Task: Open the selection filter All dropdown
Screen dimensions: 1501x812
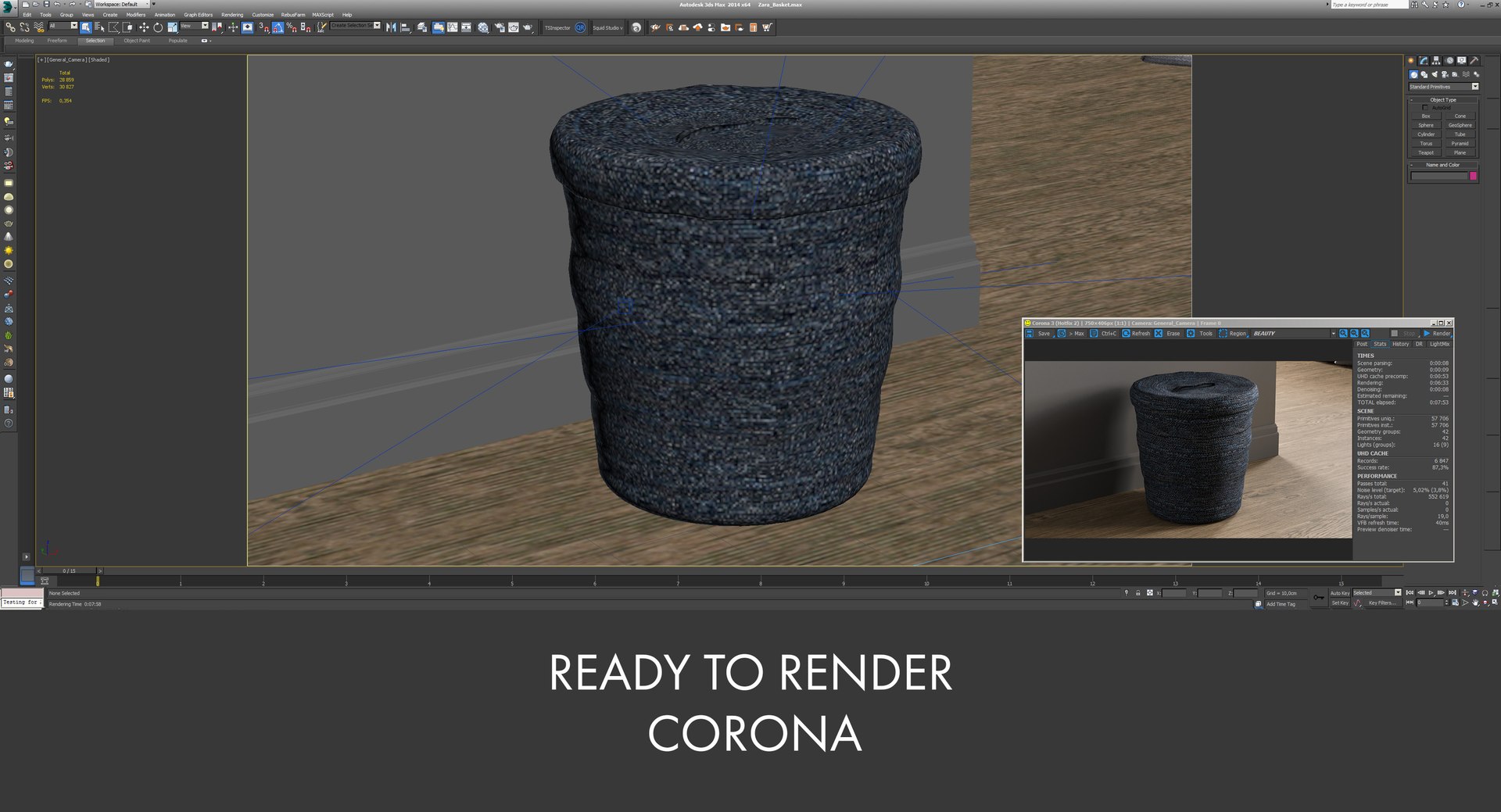Action: pyautogui.click(x=63, y=26)
